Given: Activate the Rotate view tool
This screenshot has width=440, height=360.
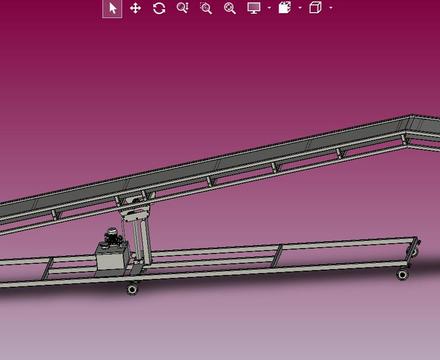Looking at the screenshot, I should click(x=159, y=8).
